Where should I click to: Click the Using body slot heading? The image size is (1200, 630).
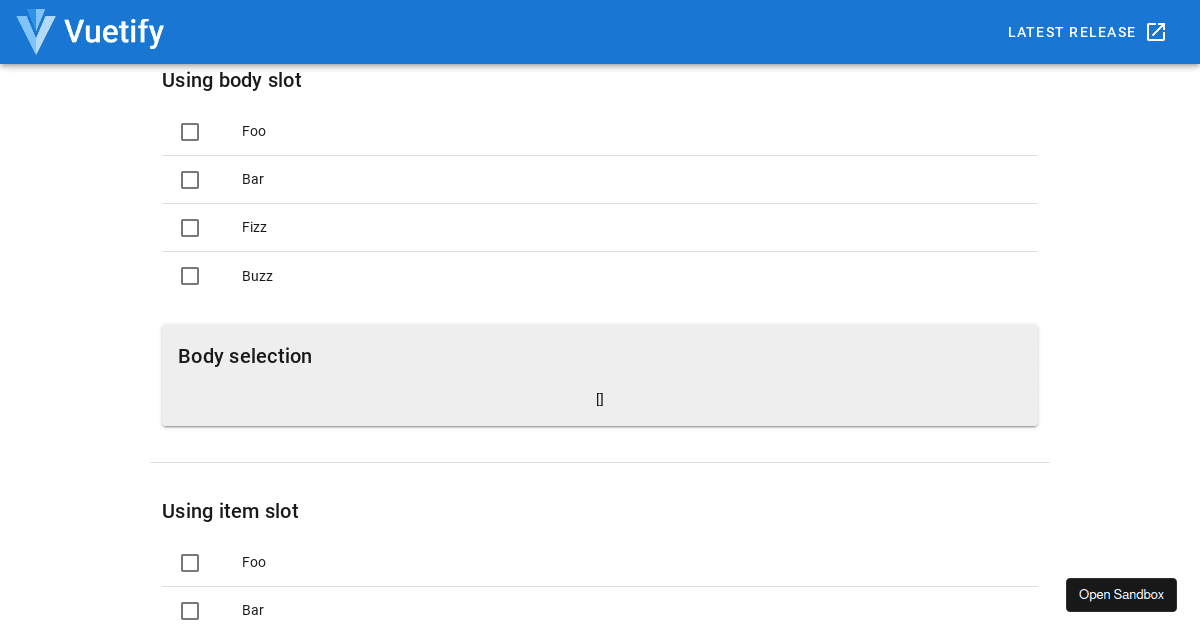click(231, 80)
